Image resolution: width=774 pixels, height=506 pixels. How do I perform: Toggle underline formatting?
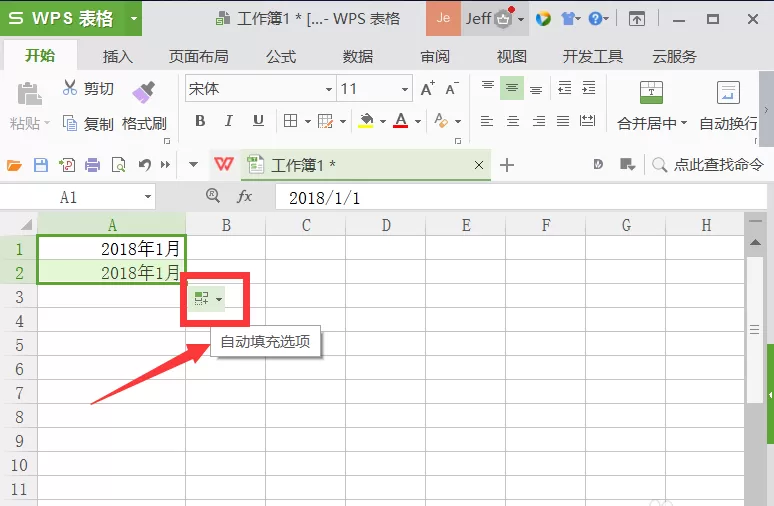[258, 121]
